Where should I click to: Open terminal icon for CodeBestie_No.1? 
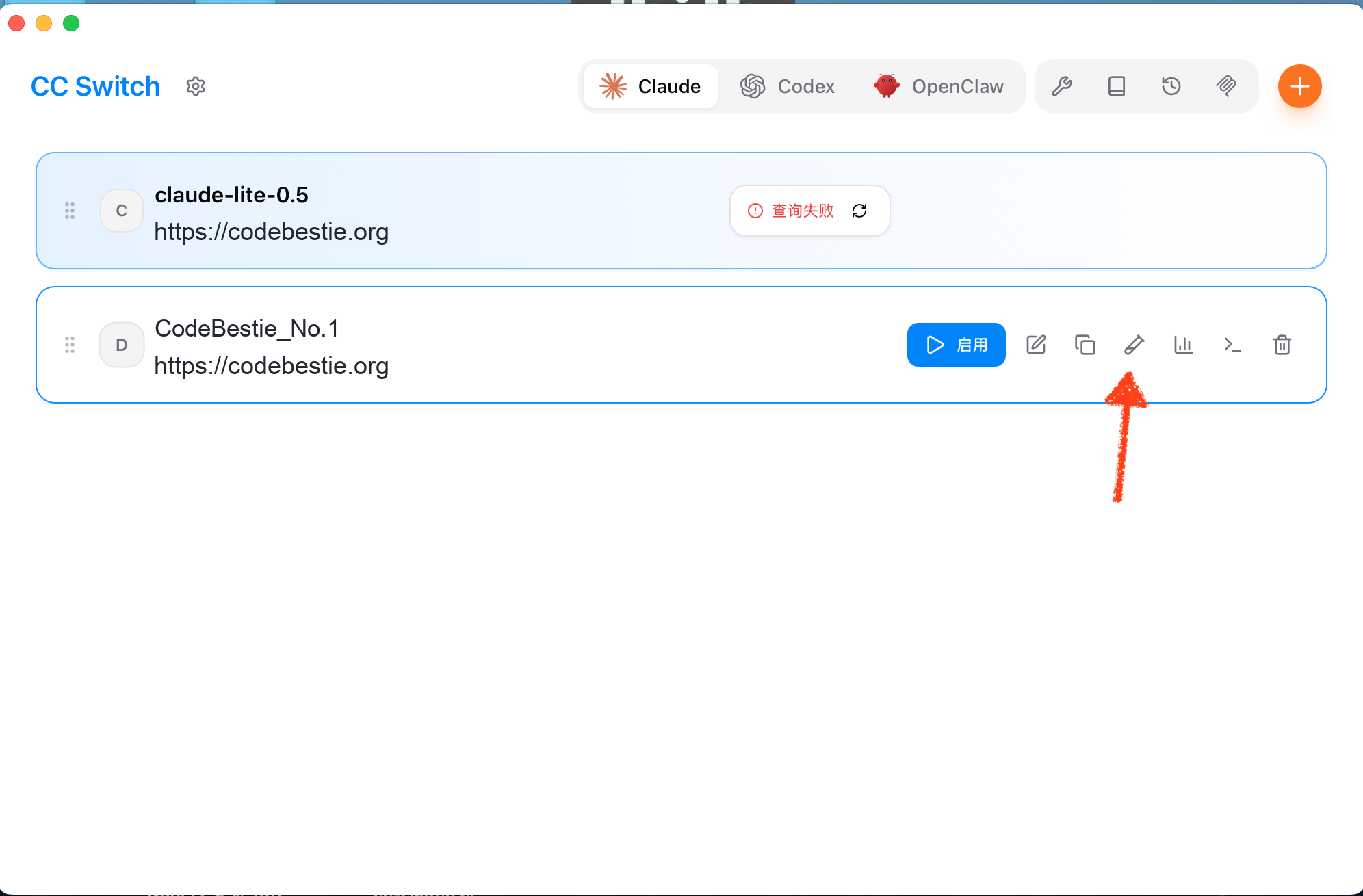coord(1233,345)
